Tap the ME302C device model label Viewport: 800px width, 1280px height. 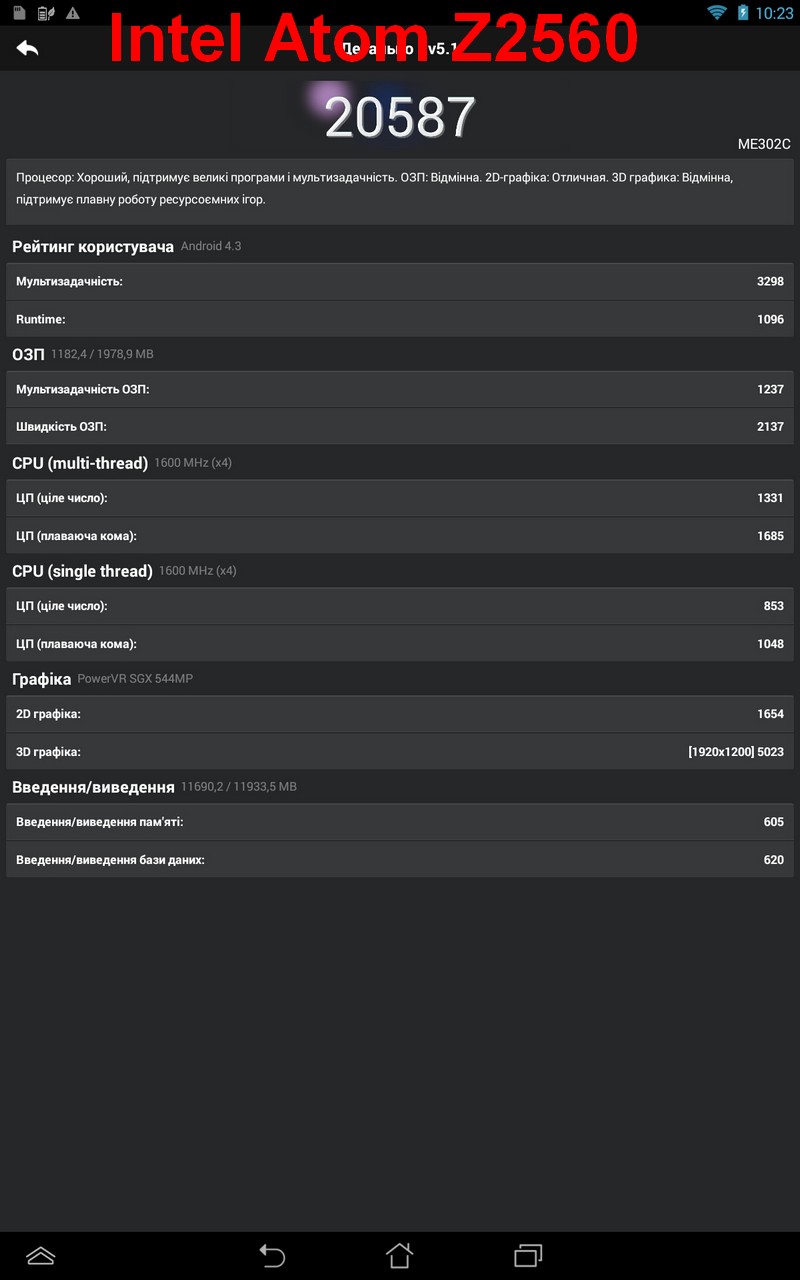click(764, 144)
